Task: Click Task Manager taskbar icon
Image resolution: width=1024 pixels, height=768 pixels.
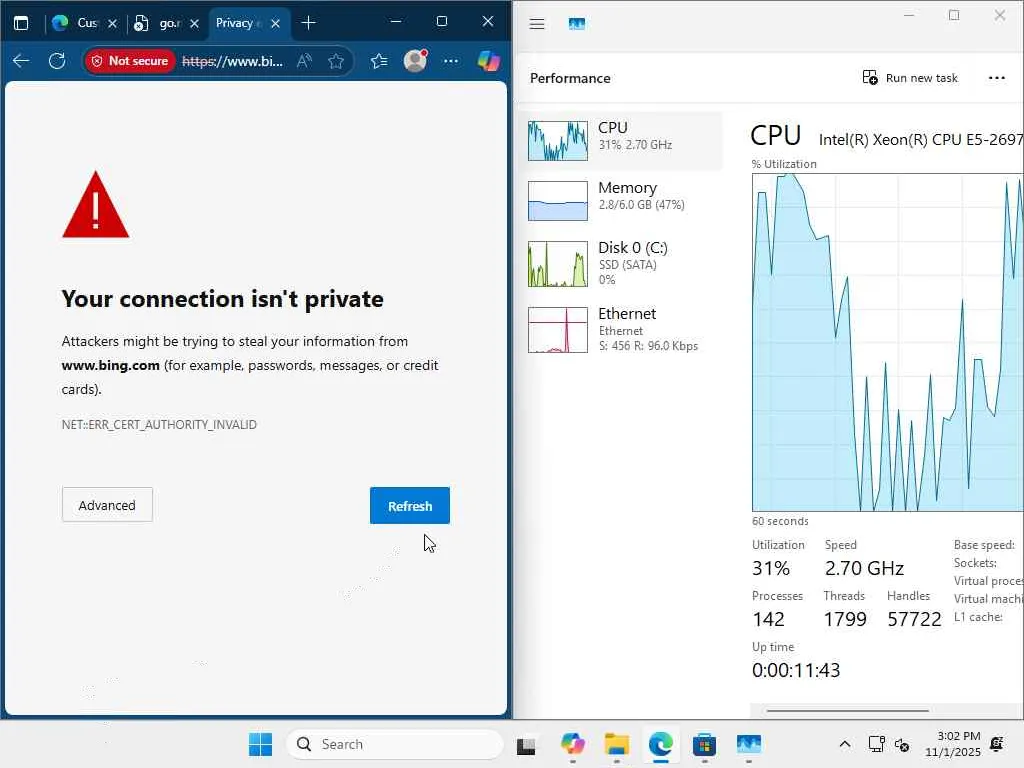Action: point(748,744)
